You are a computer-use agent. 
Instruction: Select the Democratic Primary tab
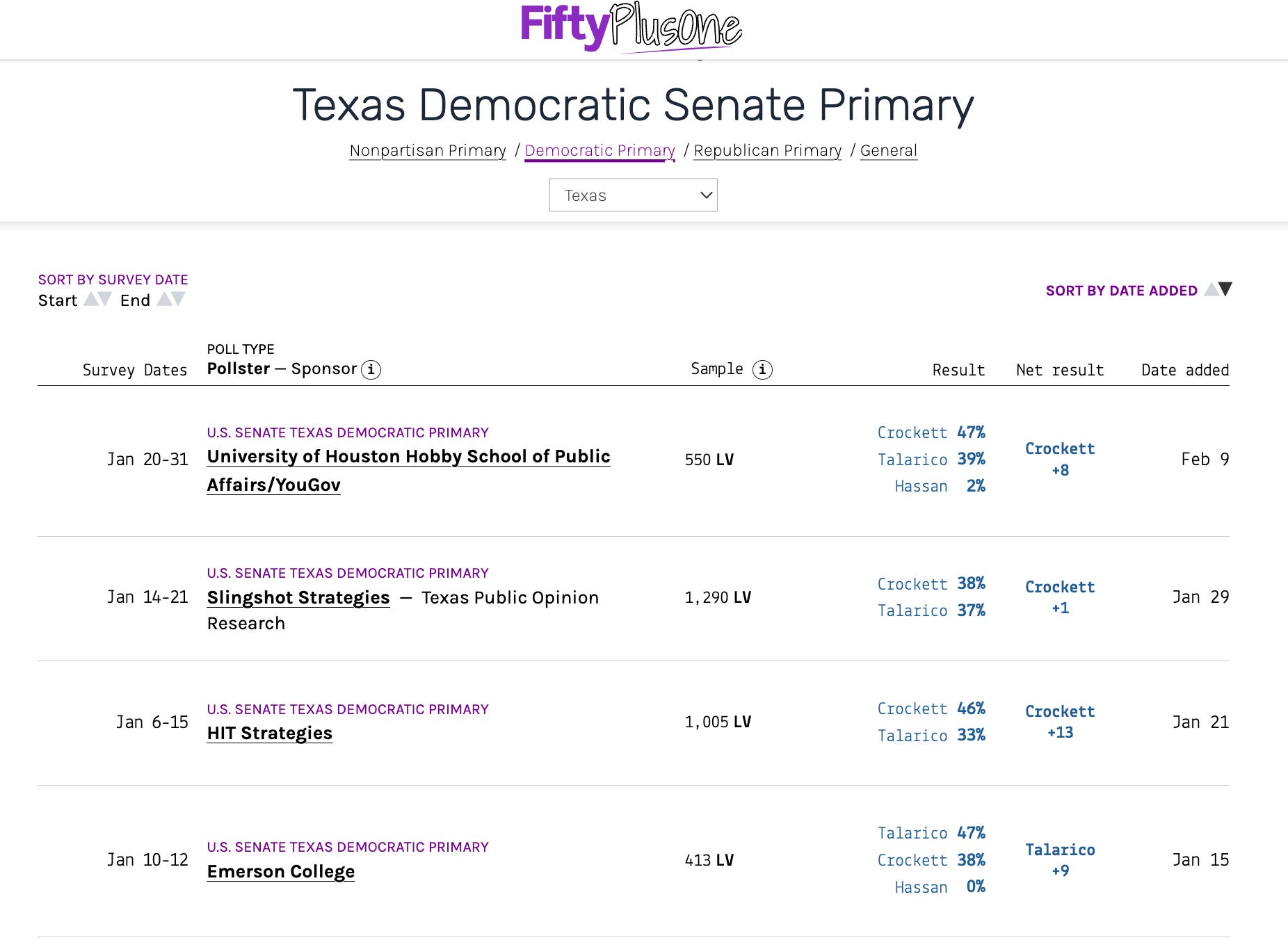click(599, 150)
